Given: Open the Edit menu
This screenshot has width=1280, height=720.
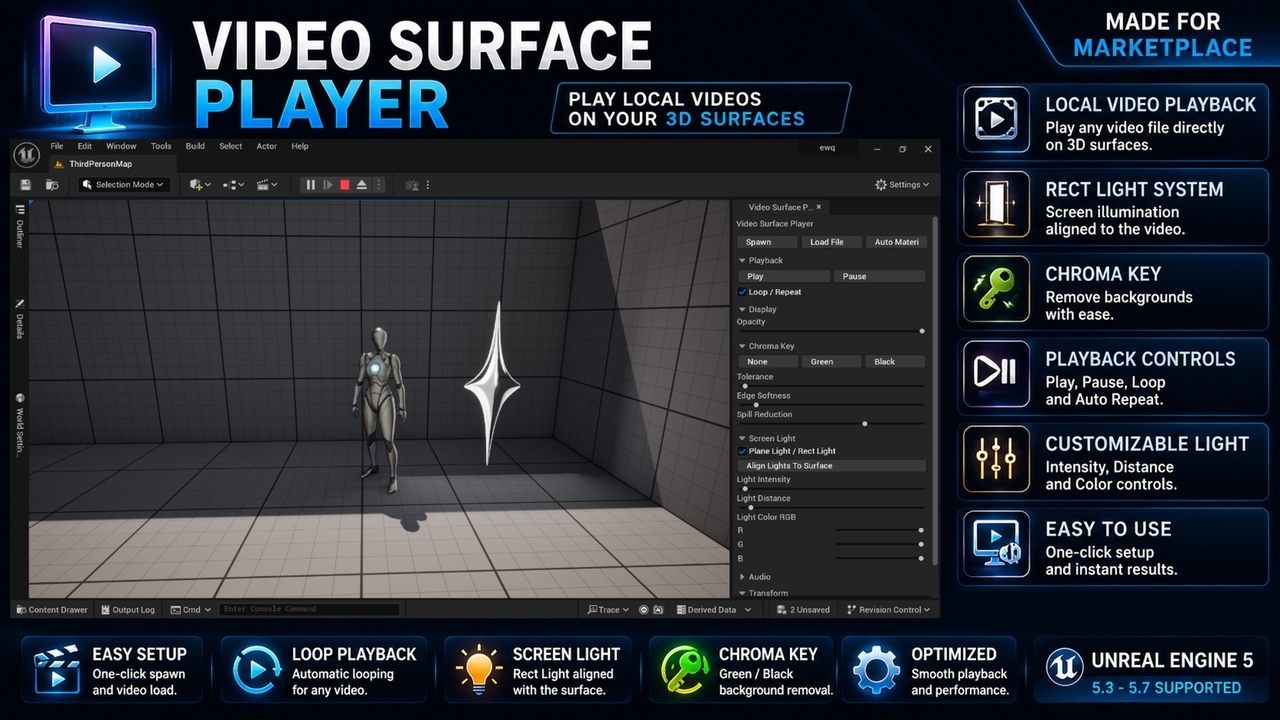Looking at the screenshot, I should 85,146.
